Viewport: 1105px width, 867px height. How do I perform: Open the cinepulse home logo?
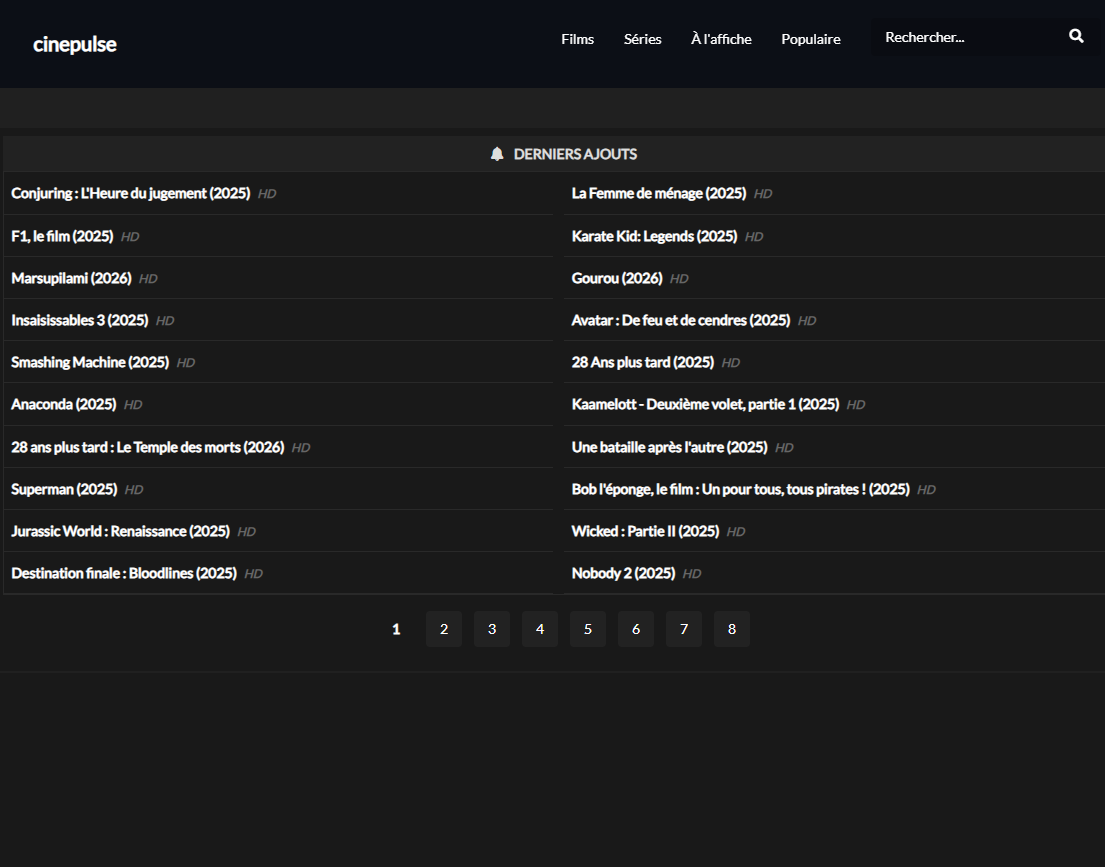click(x=75, y=44)
